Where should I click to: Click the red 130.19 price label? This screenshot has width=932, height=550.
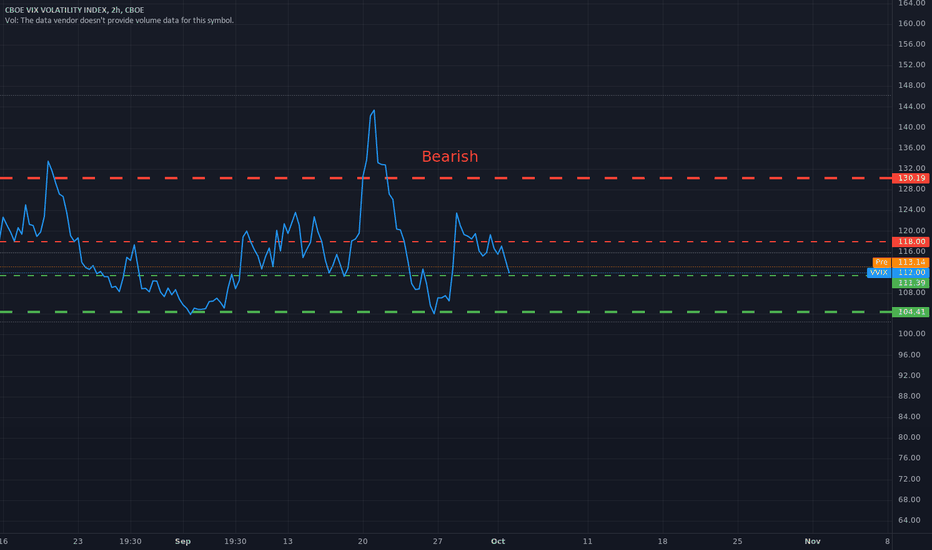[911, 178]
